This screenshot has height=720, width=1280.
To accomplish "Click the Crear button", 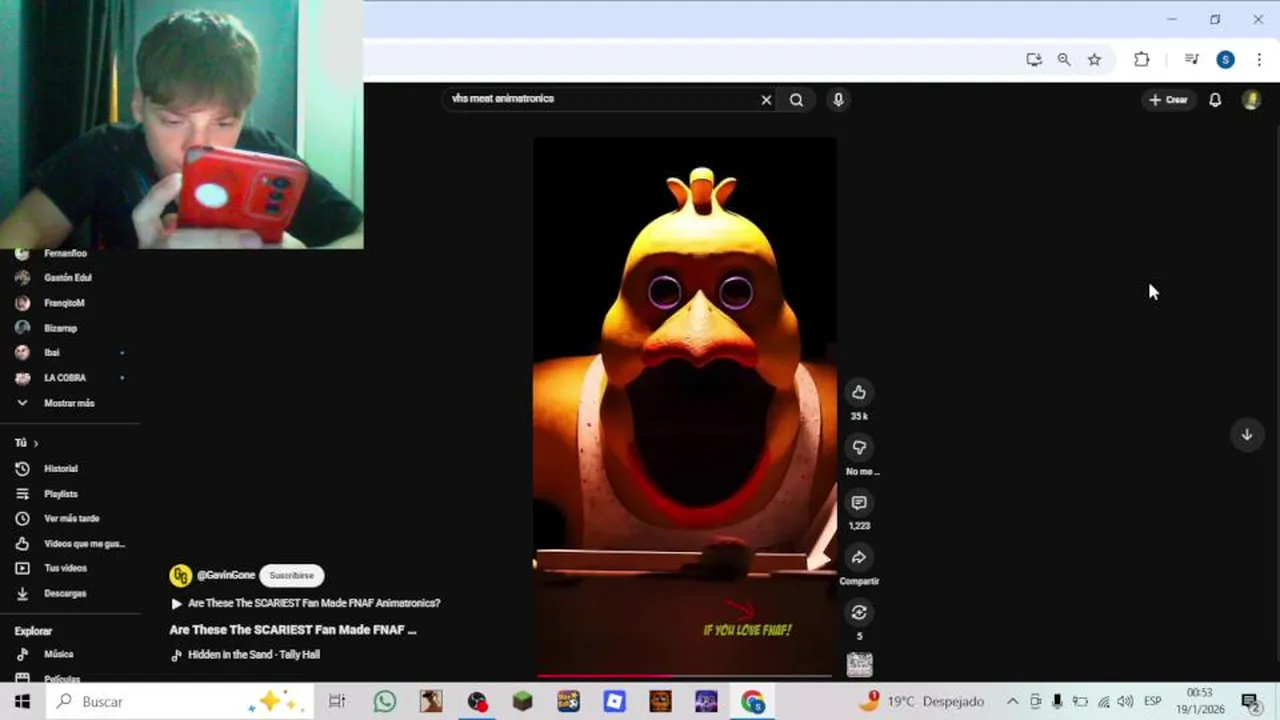I will click(x=1168, y=100).
